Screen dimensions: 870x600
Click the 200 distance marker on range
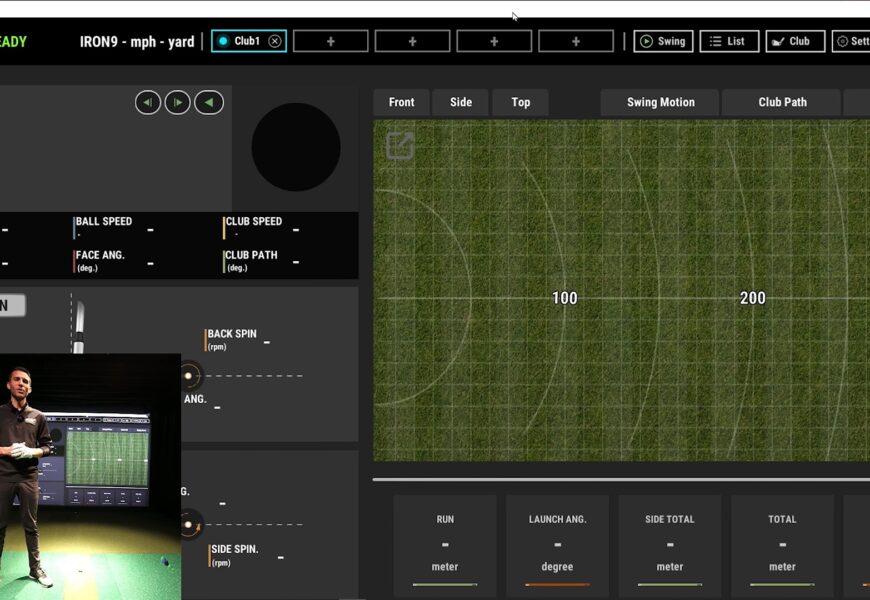(752, 298)
